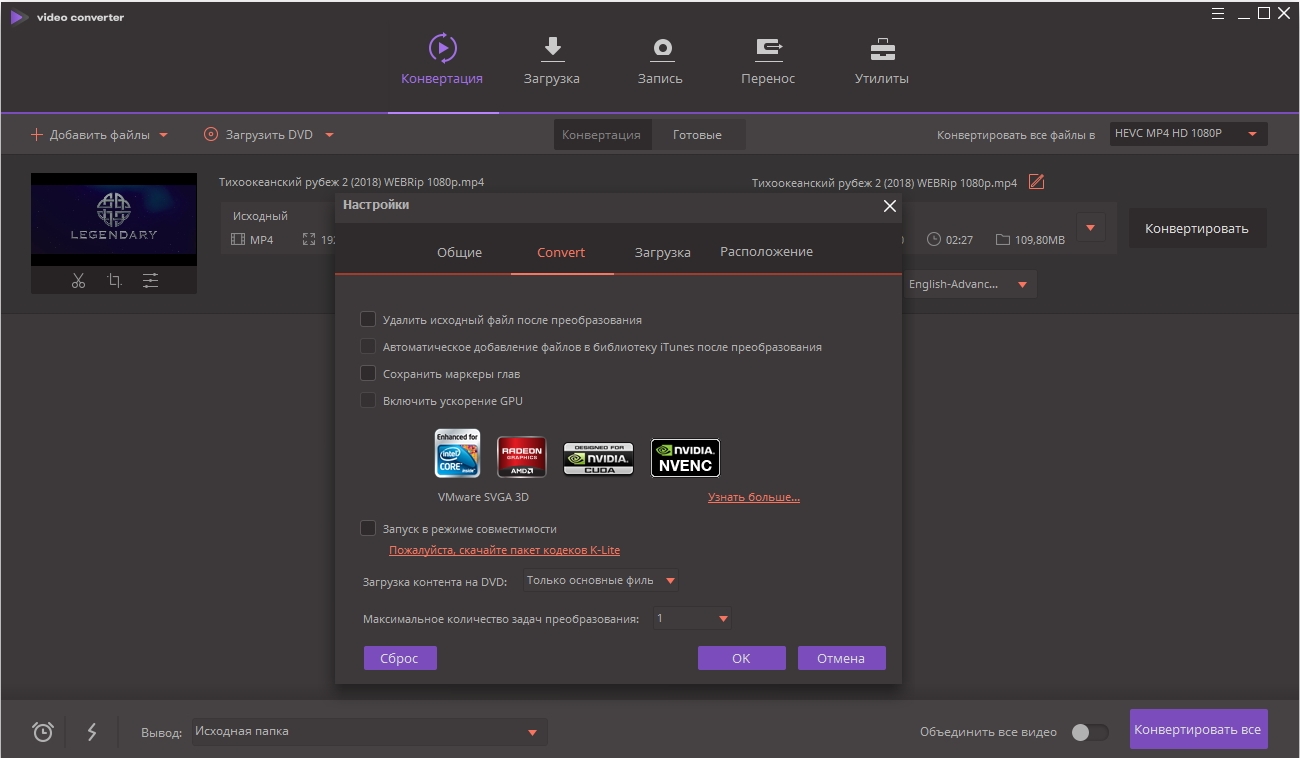1300x758 pixels.
Task: Expand Загрузка контента на DVD dropdown
Action: (x=601, y=581)
